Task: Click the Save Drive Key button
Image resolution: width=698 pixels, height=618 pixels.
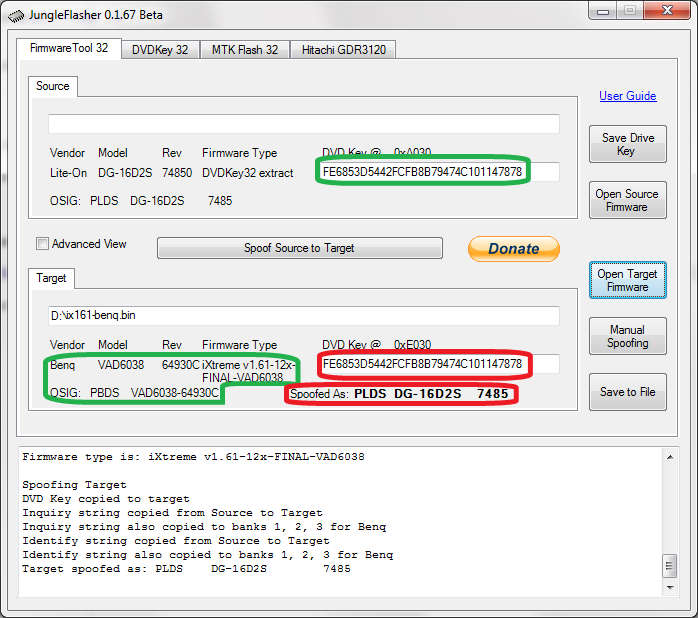Action: pos(628,144)
